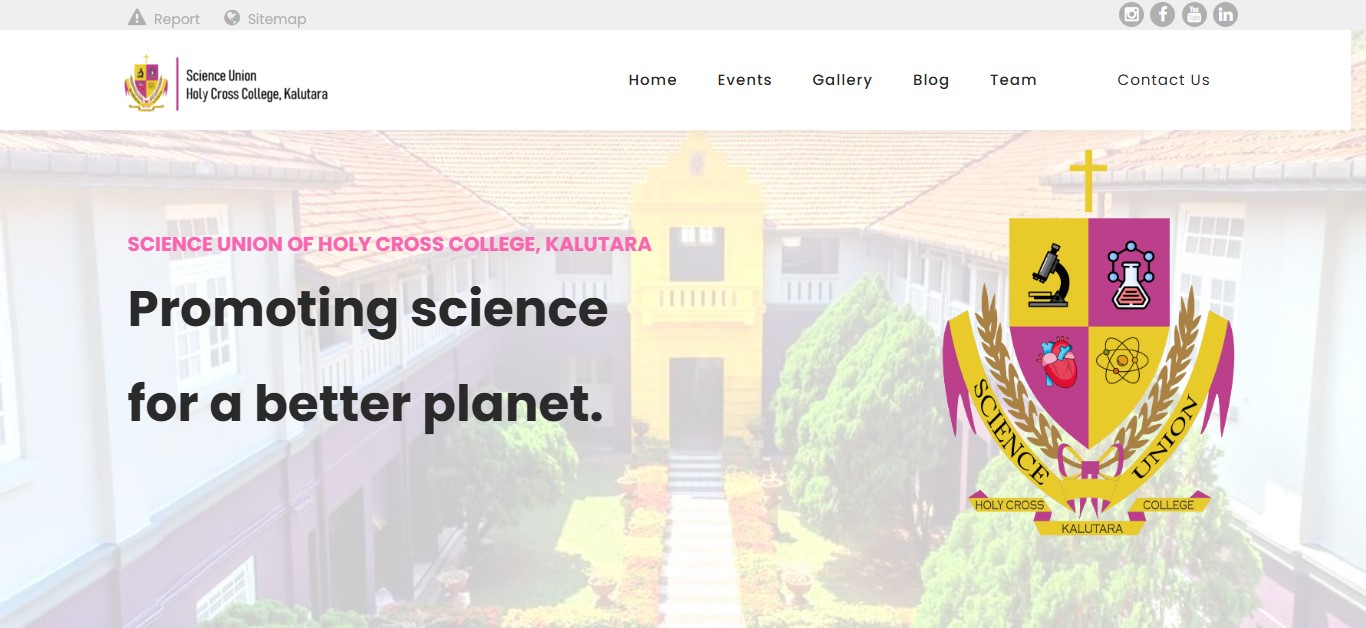This screenshot has height=628, width=1366.
Task: Click the 'Promoting science' headline text
Action: 368,309
